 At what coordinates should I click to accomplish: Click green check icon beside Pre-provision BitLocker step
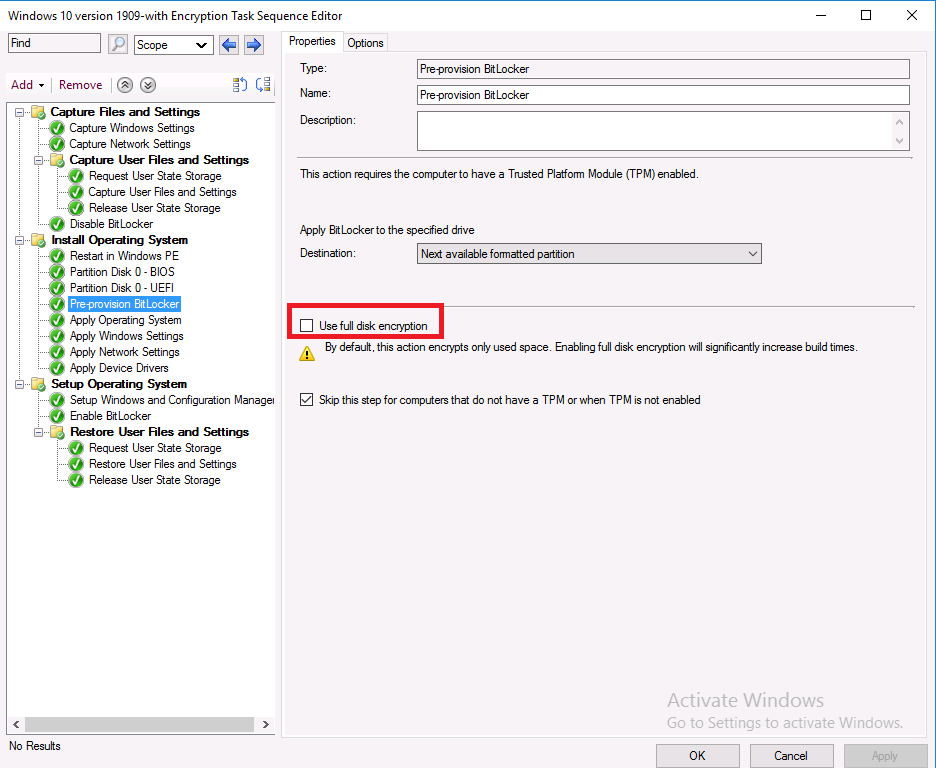tap(57, 304)
